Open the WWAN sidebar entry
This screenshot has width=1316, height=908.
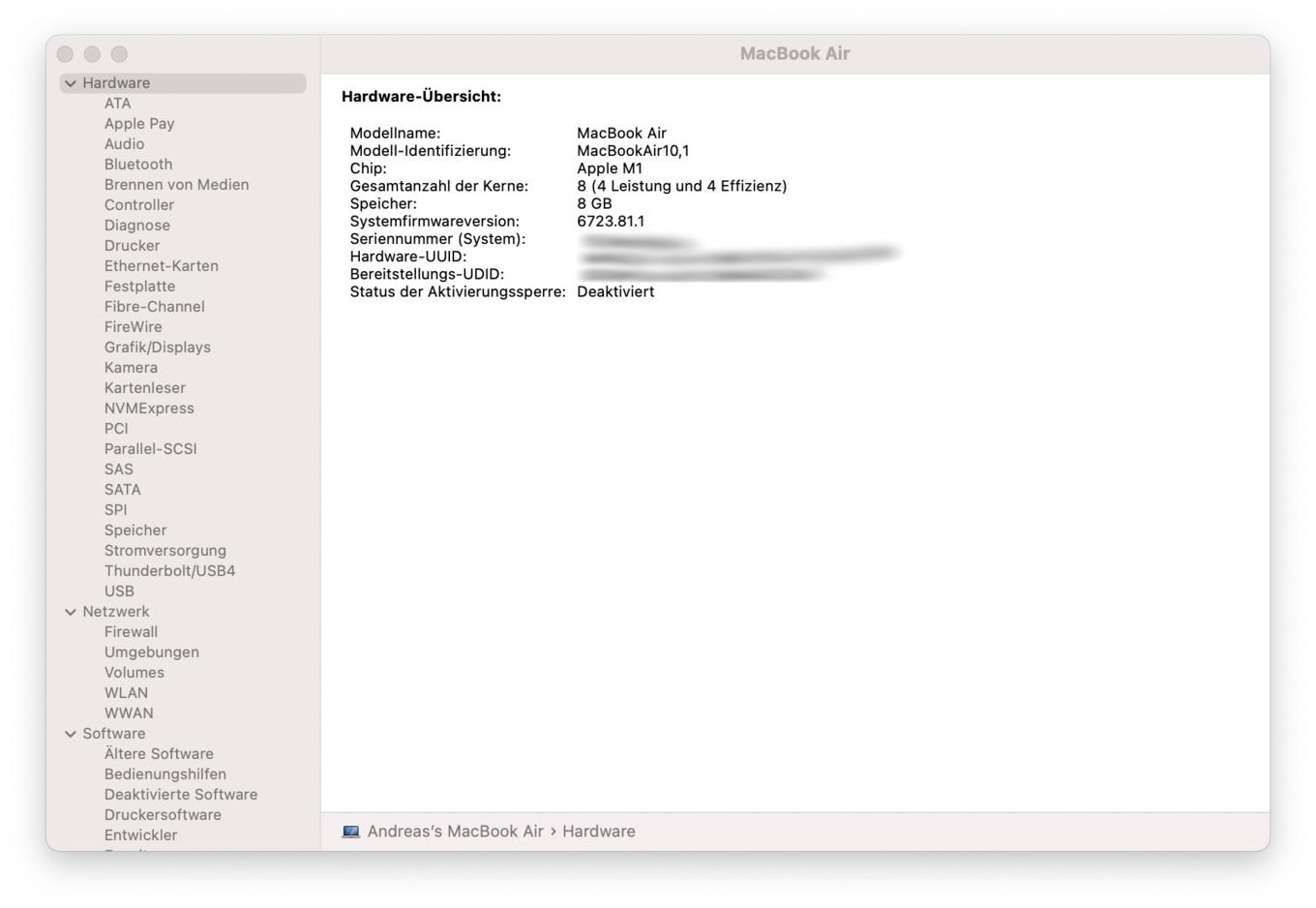129,713
